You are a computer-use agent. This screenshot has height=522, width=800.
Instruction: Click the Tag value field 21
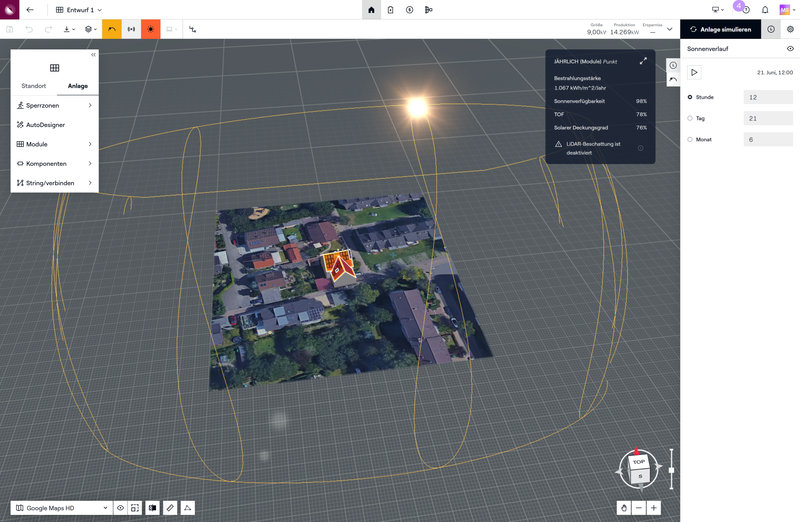coord(768,118)
